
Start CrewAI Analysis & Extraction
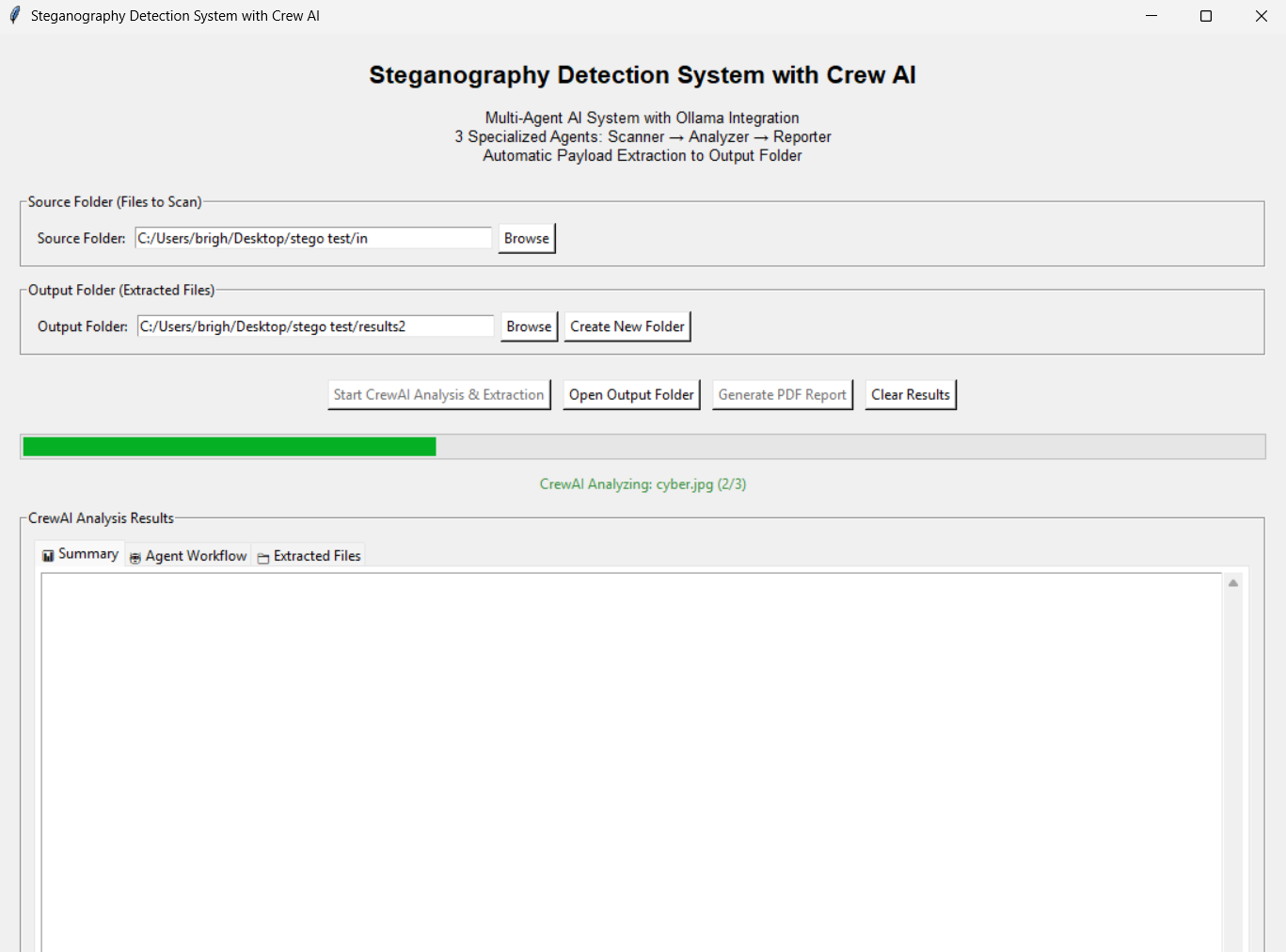click(x=438, y=395)
